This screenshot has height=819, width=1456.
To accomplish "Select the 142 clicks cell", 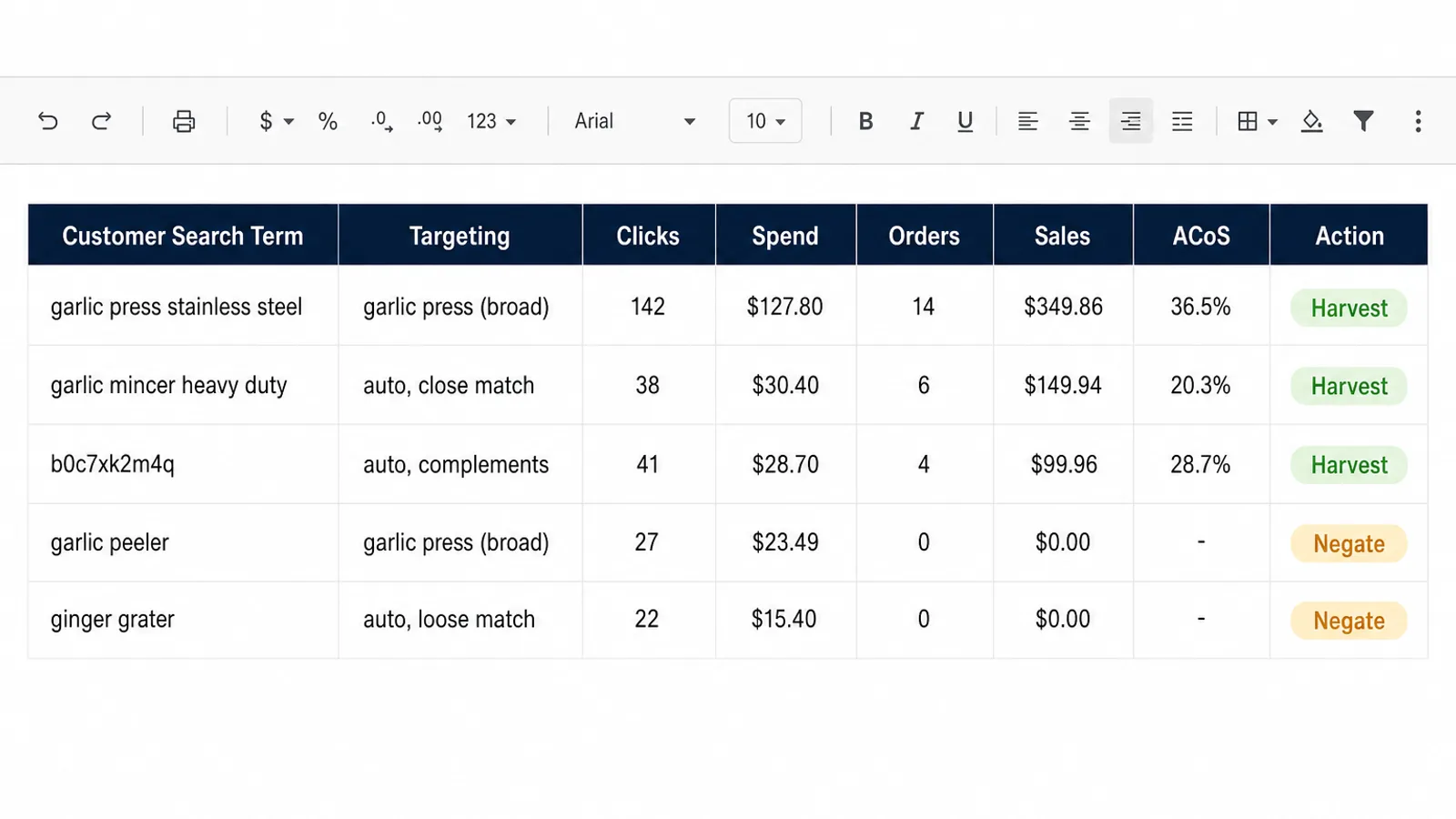I will click(x=649, y=306).
